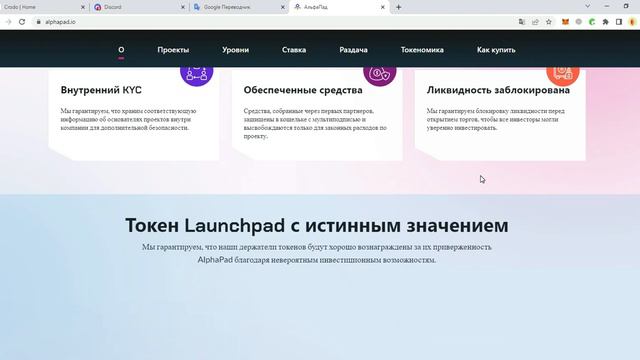Open the Ставка nav item

click(x=294, y=50)
